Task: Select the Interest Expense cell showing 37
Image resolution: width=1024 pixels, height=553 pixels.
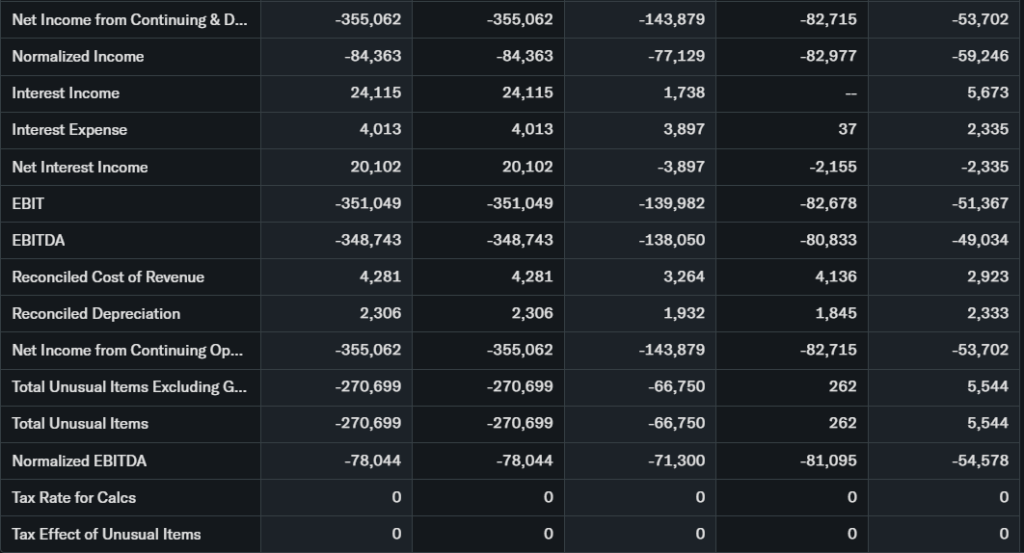Action: [848, 130]
